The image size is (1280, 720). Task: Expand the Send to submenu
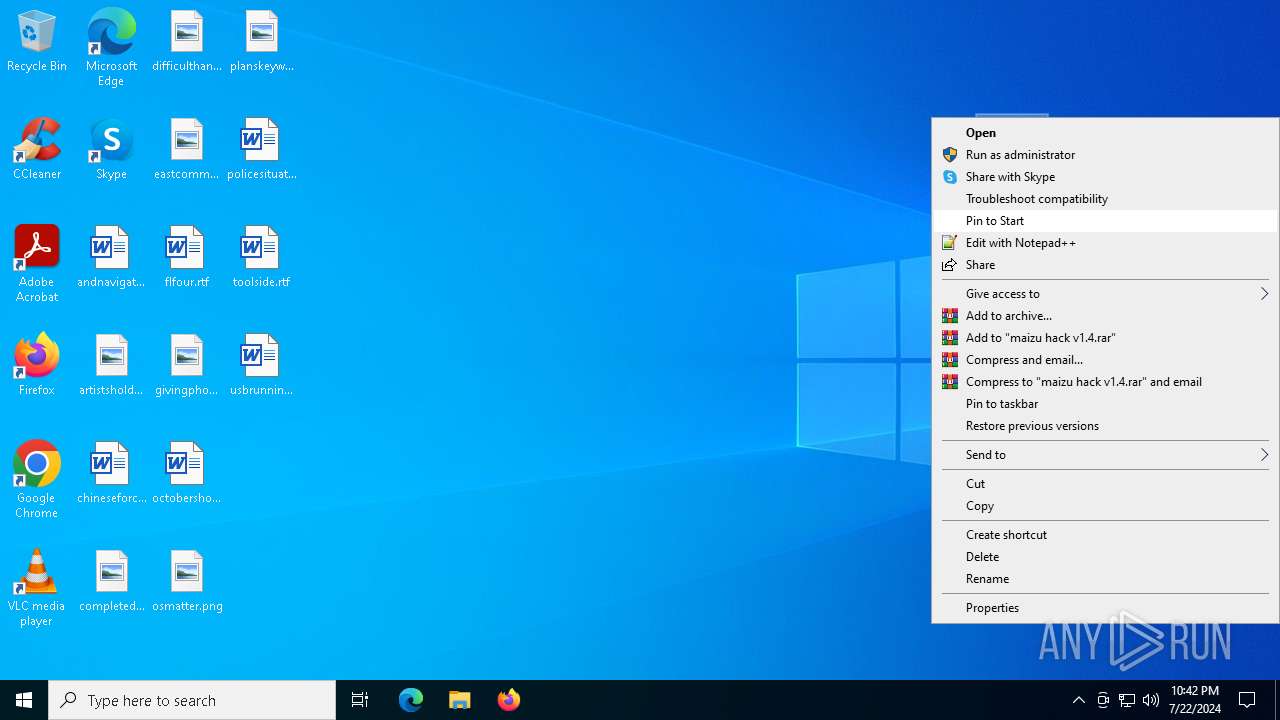[1105, 455]
